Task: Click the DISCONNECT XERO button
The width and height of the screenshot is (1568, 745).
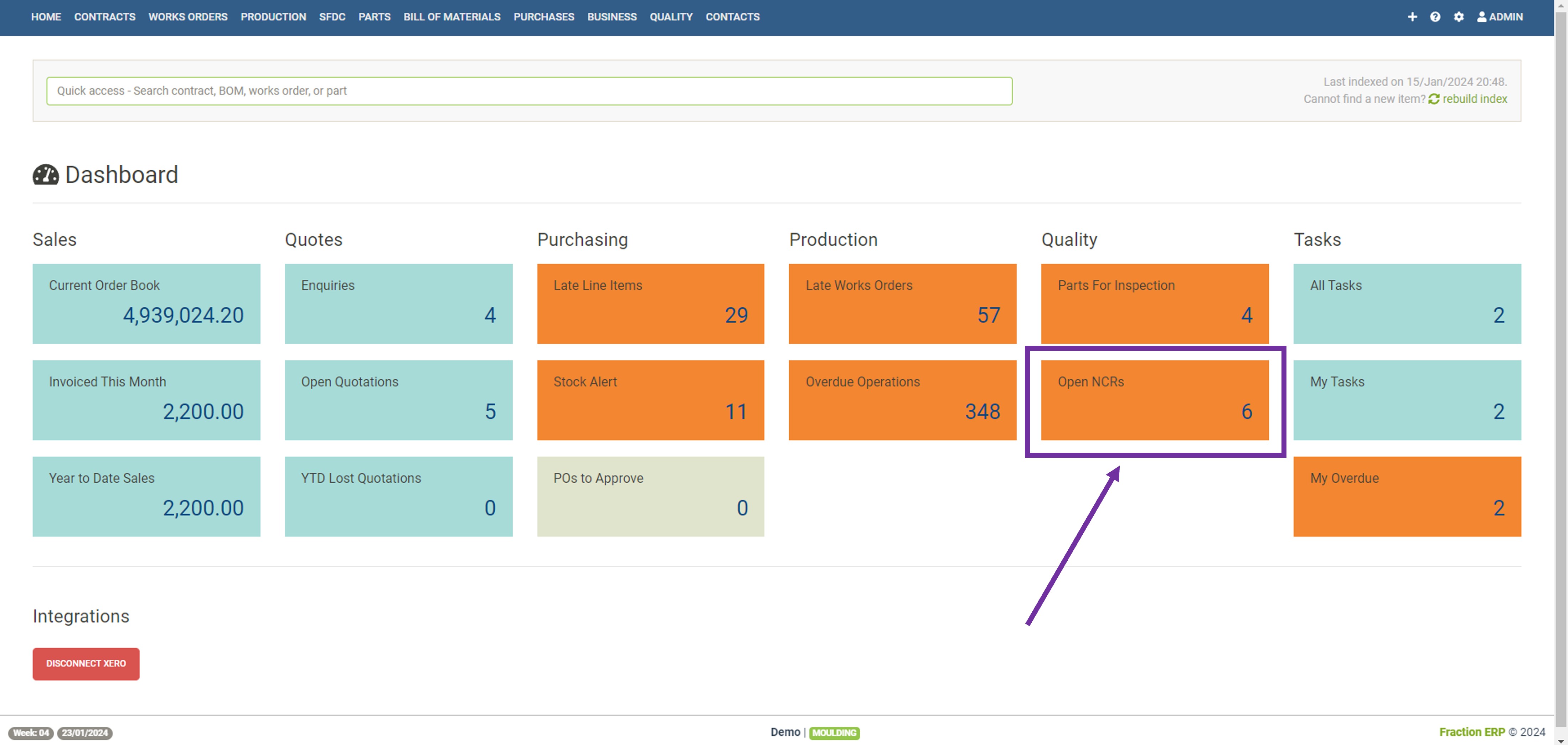Action: pyautogui.click(x=86, y=663)
